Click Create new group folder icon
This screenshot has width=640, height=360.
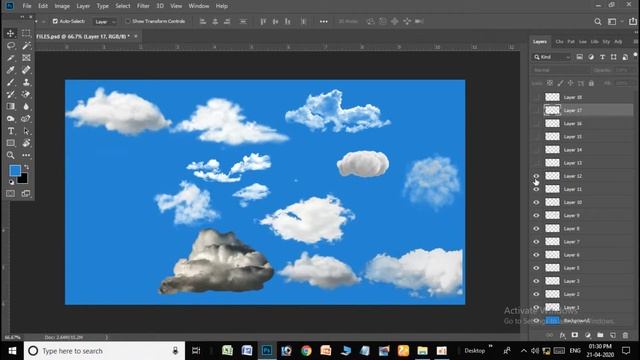600,335
